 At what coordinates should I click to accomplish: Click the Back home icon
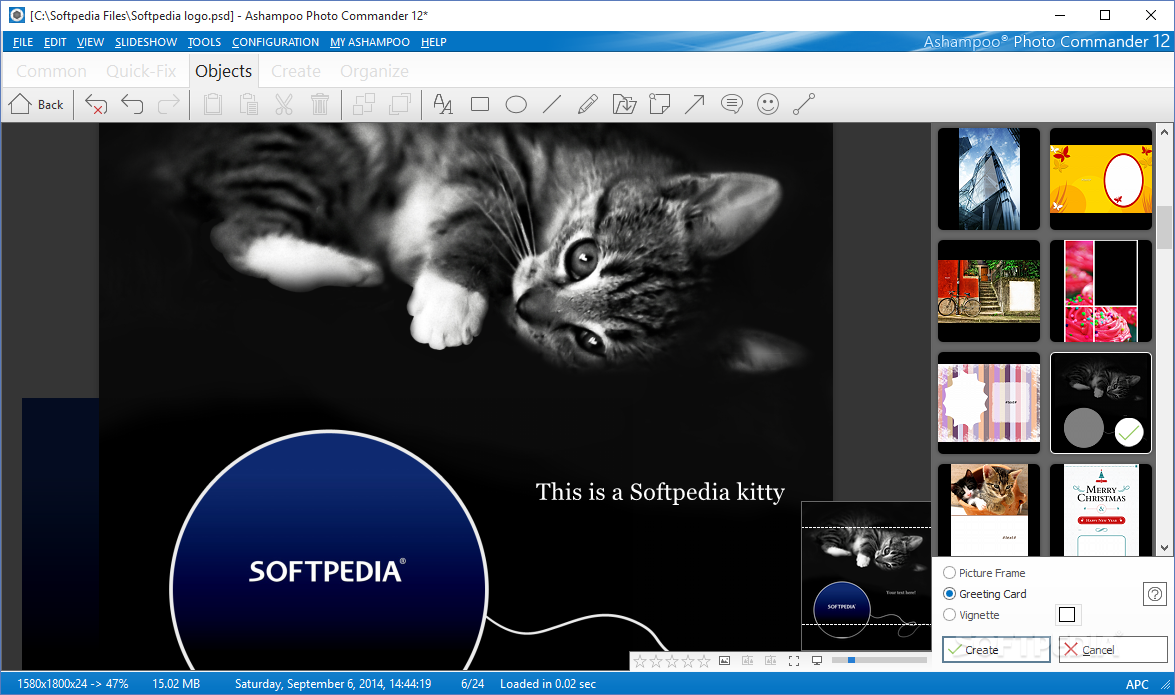tap(20, 104)
